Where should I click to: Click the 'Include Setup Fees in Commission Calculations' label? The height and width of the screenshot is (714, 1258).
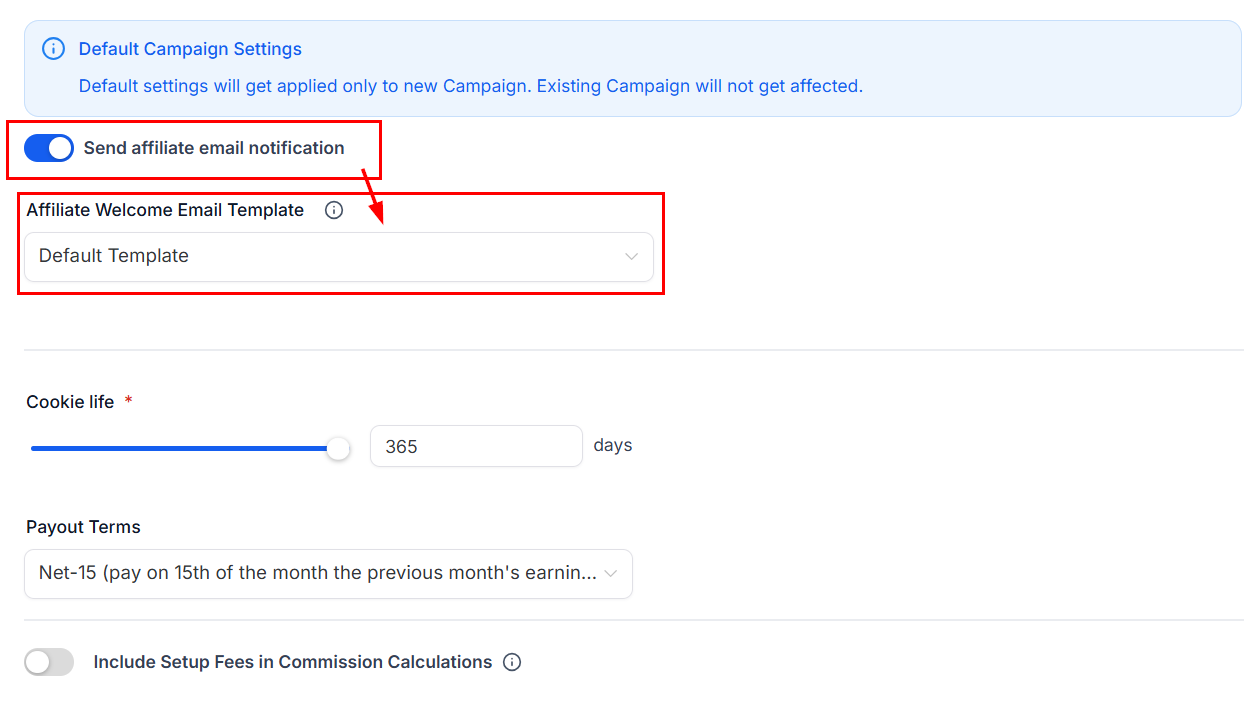click(x=292, y=662)
